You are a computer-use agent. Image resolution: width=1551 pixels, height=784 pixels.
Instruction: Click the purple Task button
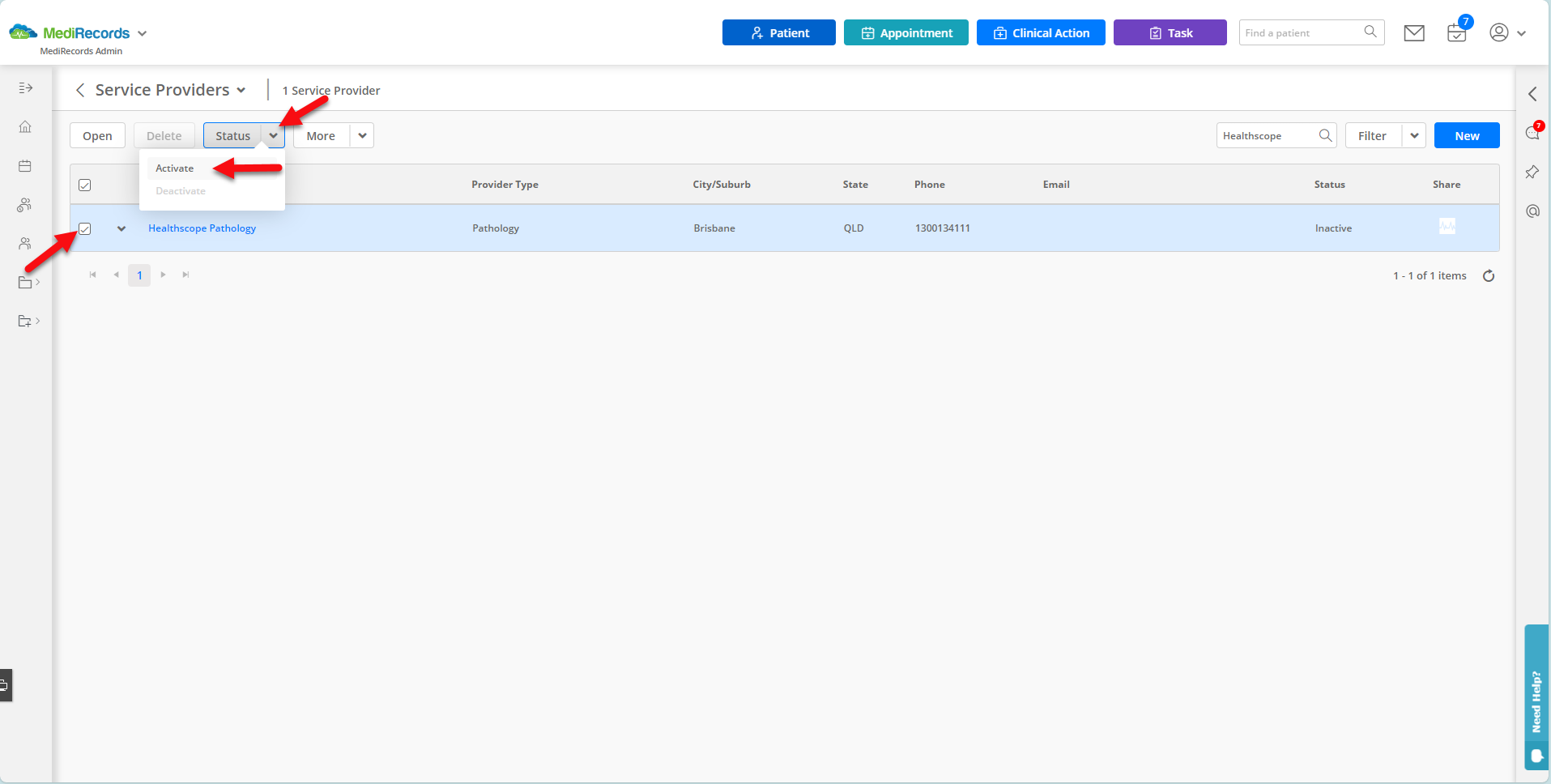(1170, 32)
